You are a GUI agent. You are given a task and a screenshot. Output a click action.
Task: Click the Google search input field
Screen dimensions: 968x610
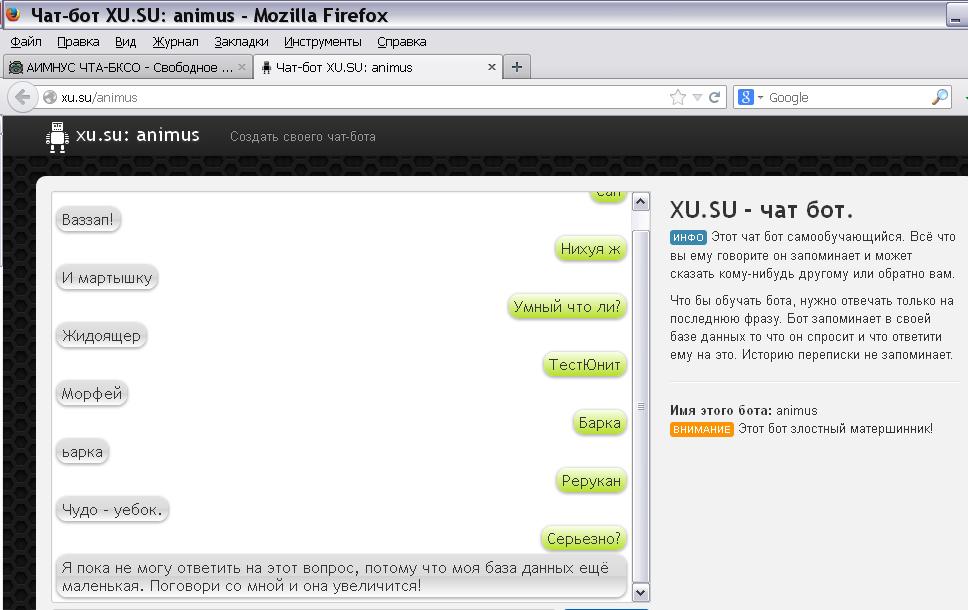pos(848,98)
